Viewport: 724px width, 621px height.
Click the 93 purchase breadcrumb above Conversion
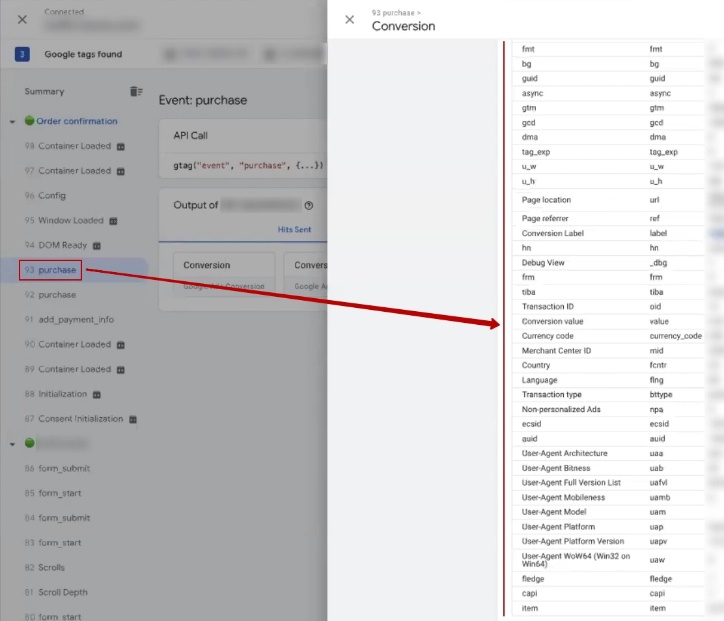click(391, 13)
